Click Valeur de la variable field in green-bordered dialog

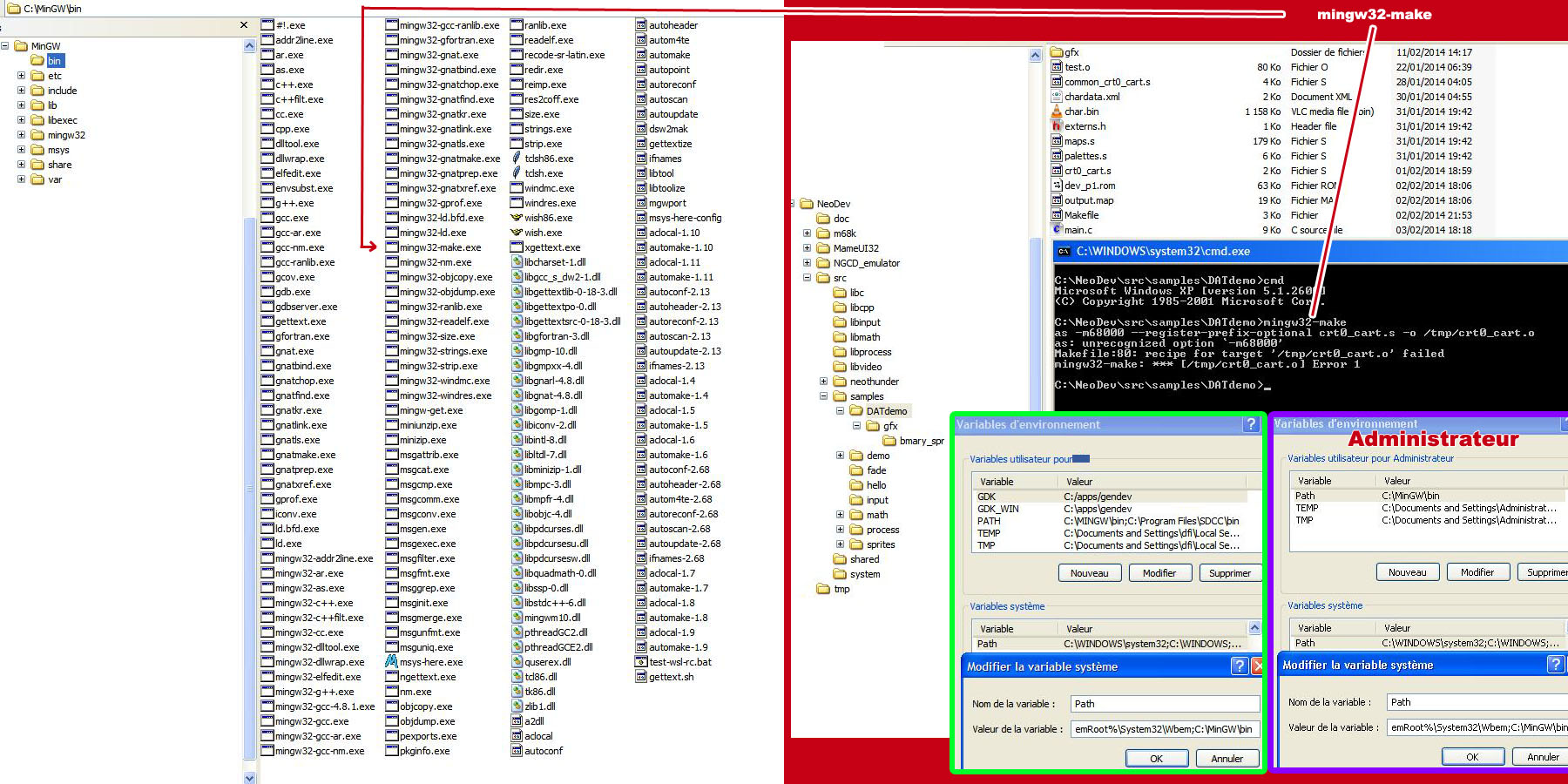[x=1164, y=729]
